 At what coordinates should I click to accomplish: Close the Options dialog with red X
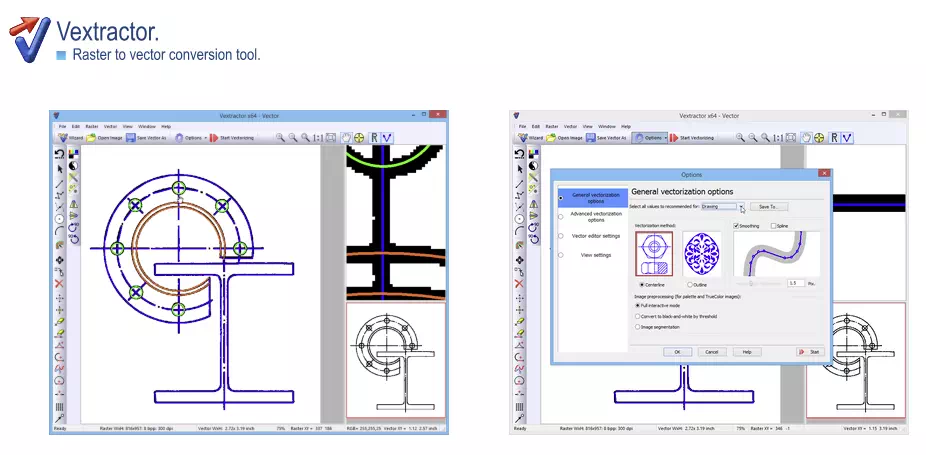pyautogui.click(x=824, y=174)
